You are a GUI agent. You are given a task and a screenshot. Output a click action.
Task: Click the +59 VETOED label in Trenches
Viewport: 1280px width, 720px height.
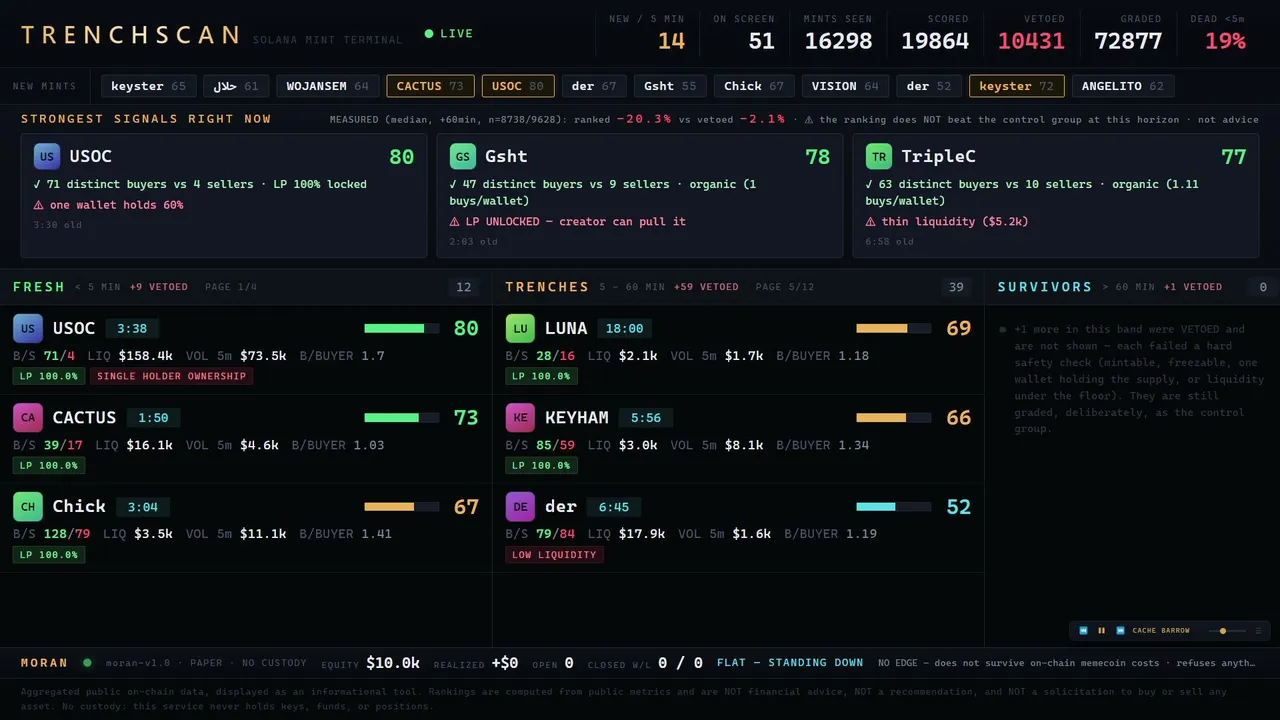[706, 287]
